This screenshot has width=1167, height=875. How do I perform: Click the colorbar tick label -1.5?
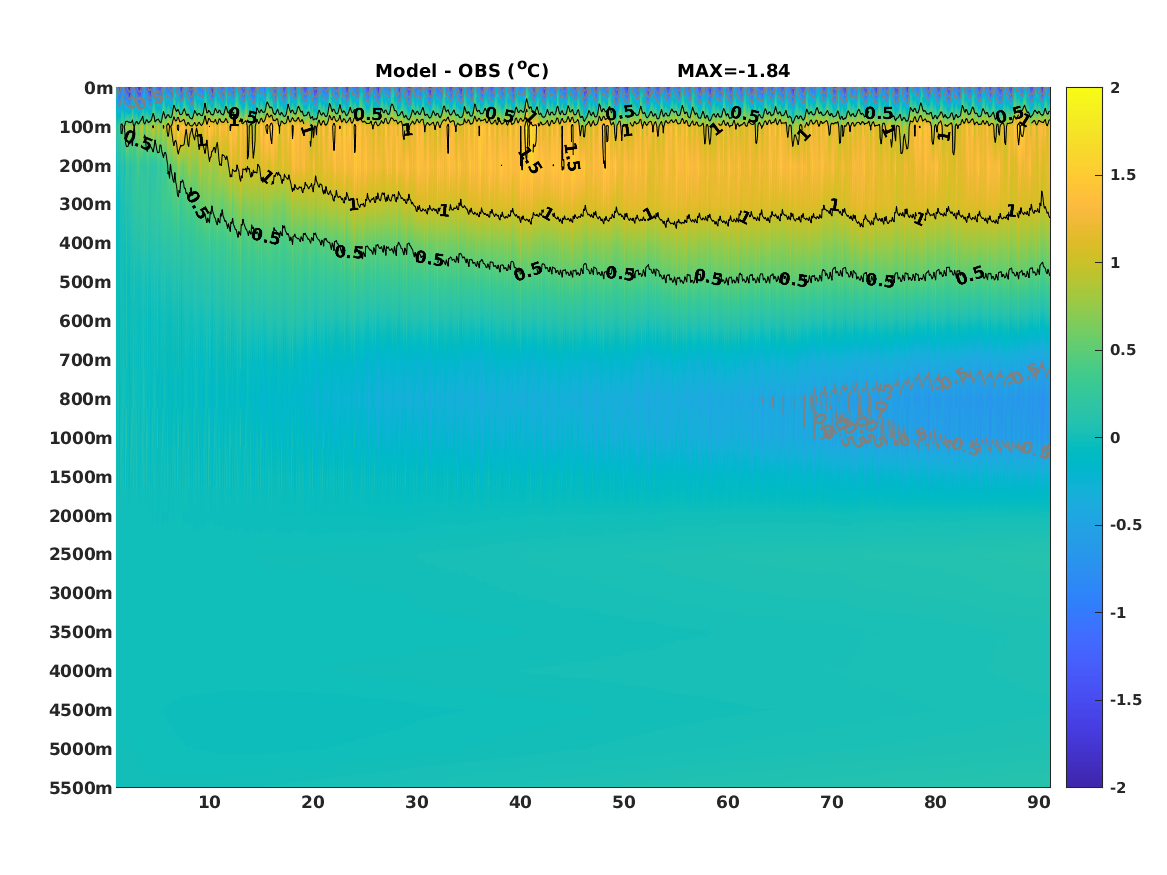pyautogui.click(x=1126, y=700)
